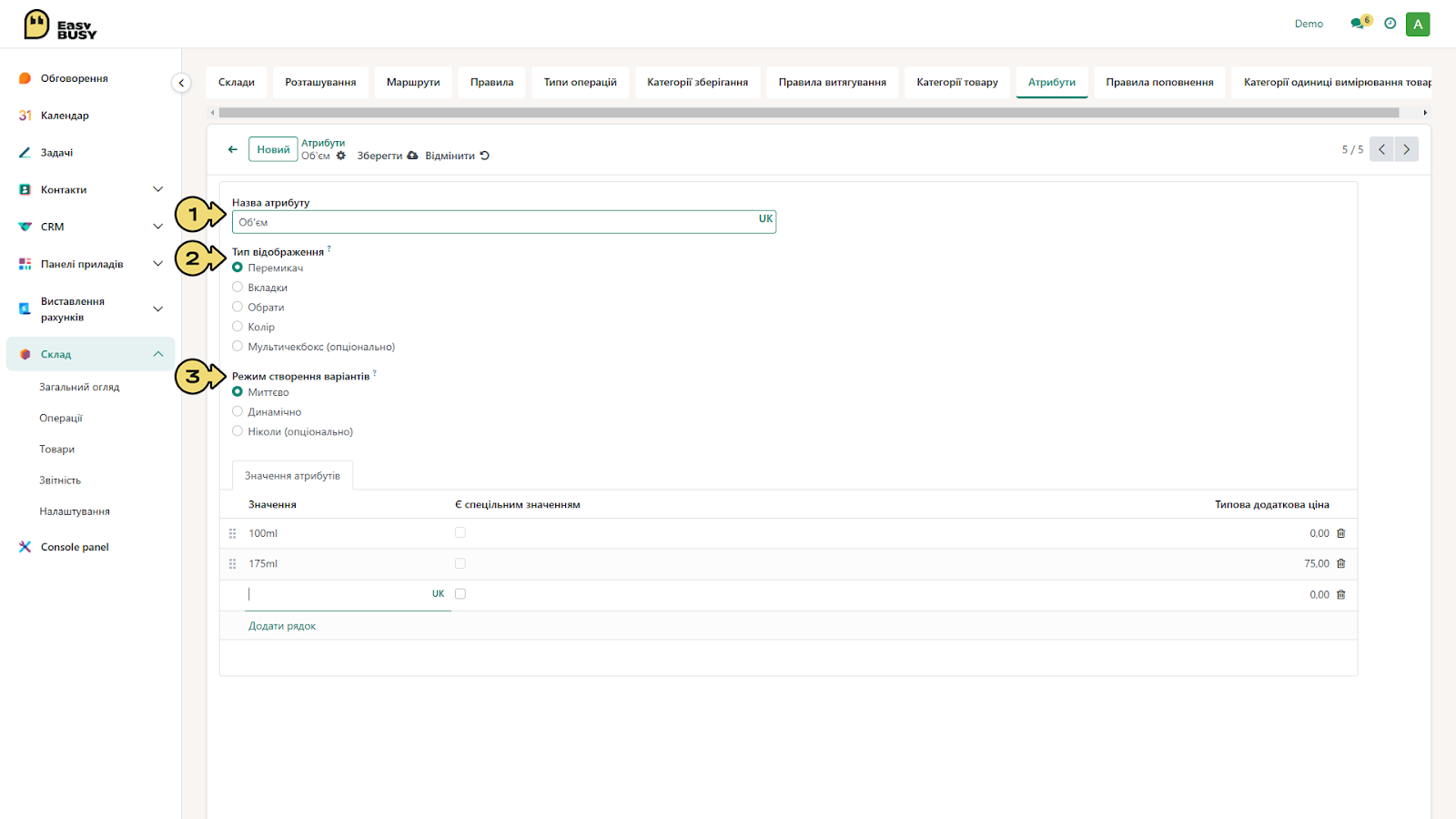Open the messages chat icon
The image size is (1456, 819).
[1358, 24]
